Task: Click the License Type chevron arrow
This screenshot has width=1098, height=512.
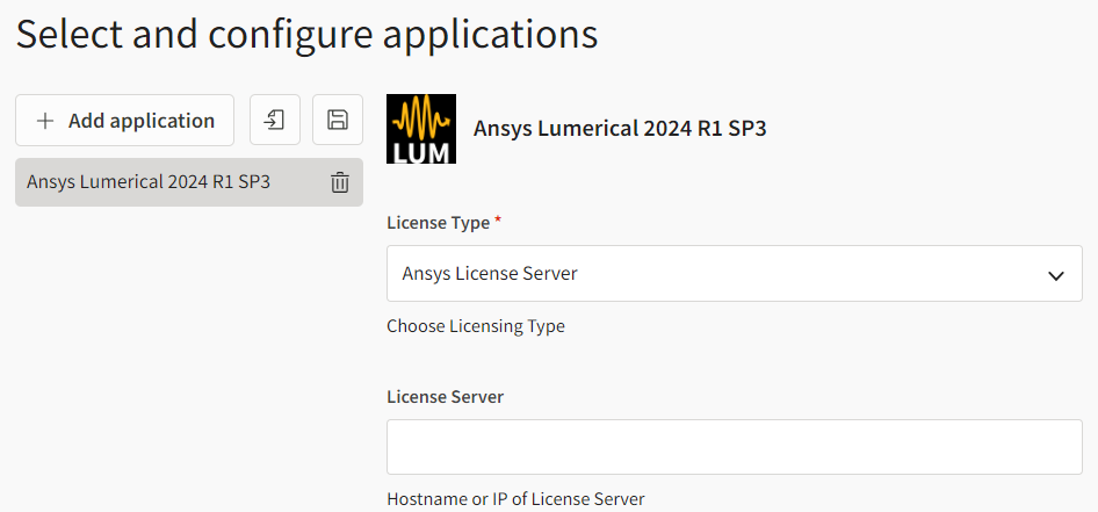Action: pos(1055,275)
